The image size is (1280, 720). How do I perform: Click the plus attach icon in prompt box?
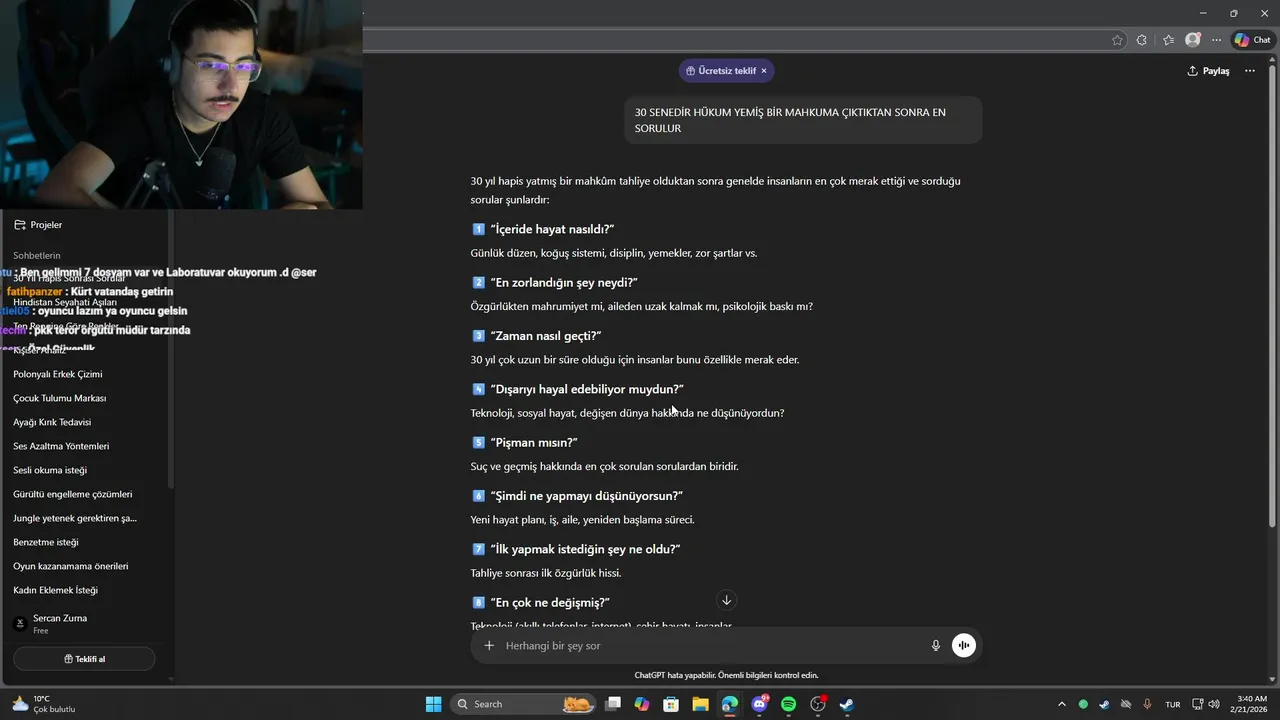point(489,646)
